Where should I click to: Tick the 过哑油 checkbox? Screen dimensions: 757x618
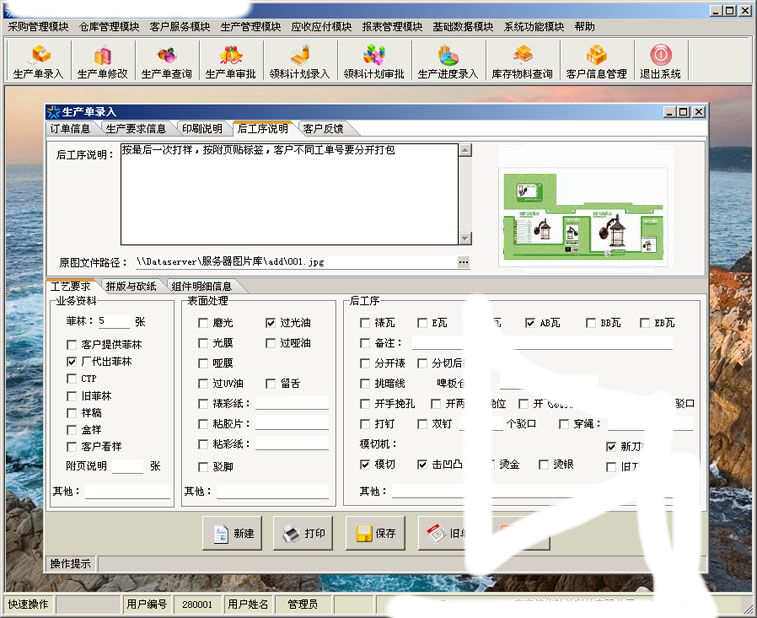coord(270,343)
